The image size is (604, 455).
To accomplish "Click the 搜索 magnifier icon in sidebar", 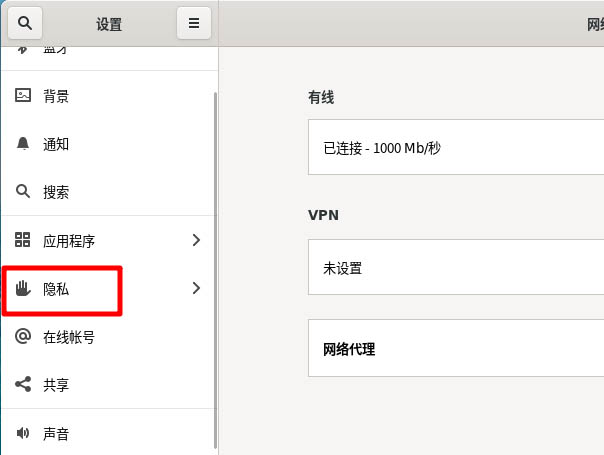I will click(24, 192).
